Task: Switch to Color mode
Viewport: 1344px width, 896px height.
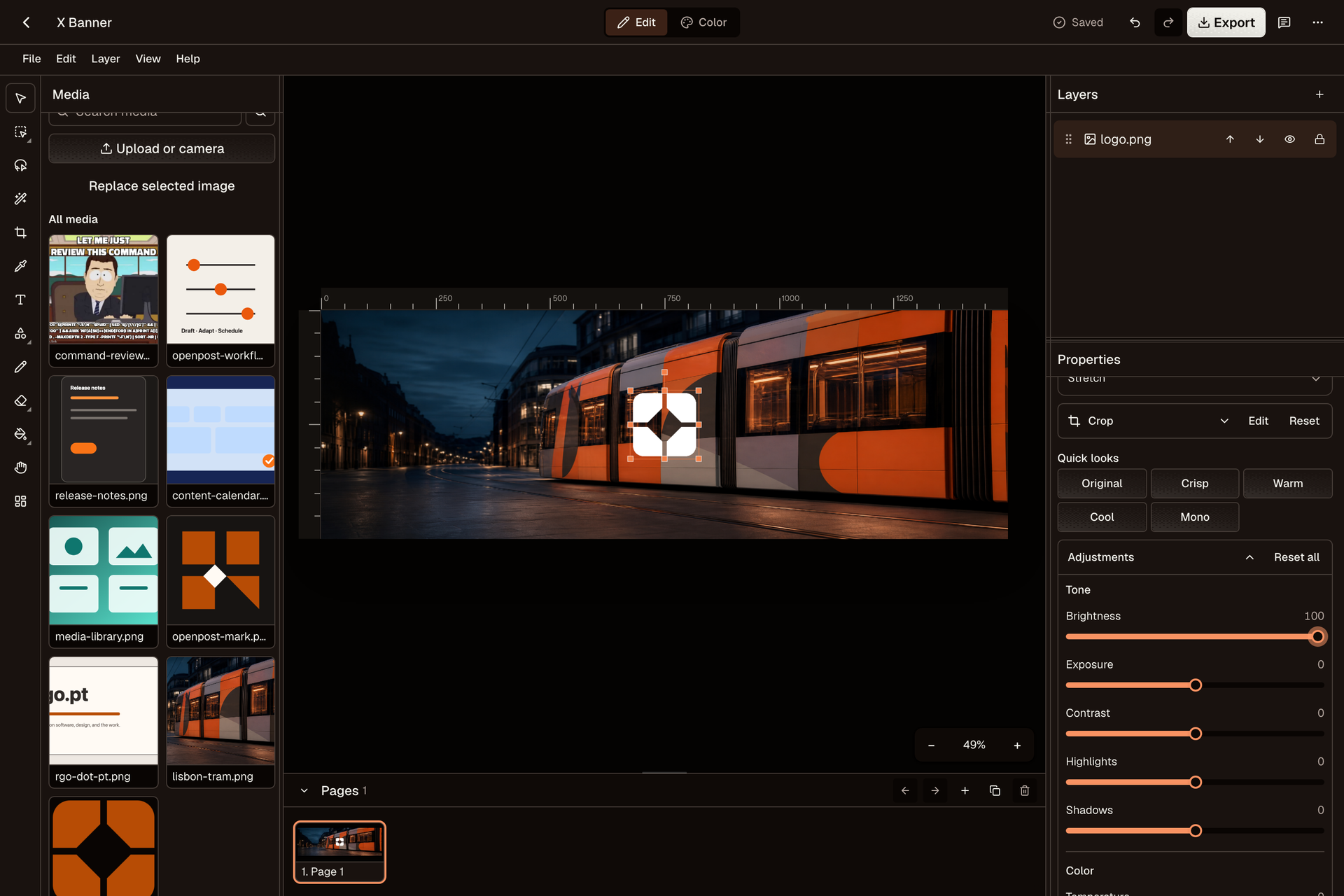Action: (x=703, y=22)
